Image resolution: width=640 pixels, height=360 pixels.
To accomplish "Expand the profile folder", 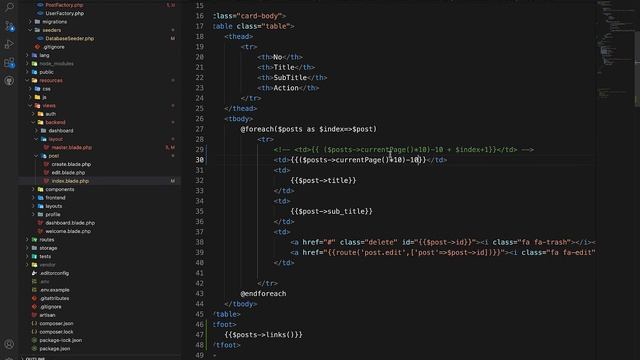I will pos(33,214).
